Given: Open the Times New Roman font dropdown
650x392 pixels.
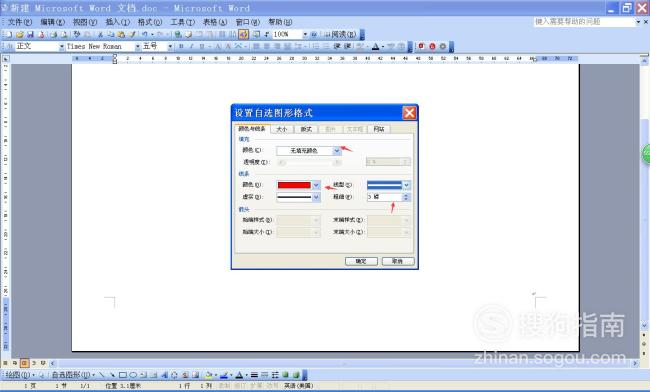Looking at the screenshot, I should coord(103,46).
